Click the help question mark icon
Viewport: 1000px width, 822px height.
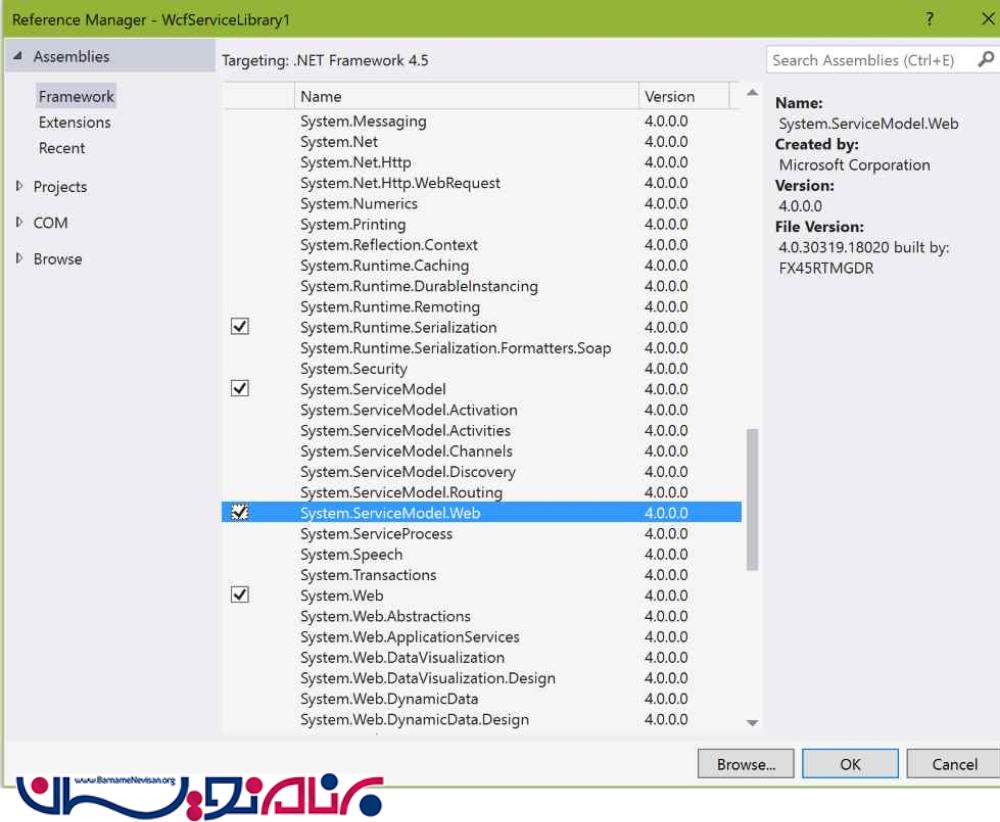930,19
